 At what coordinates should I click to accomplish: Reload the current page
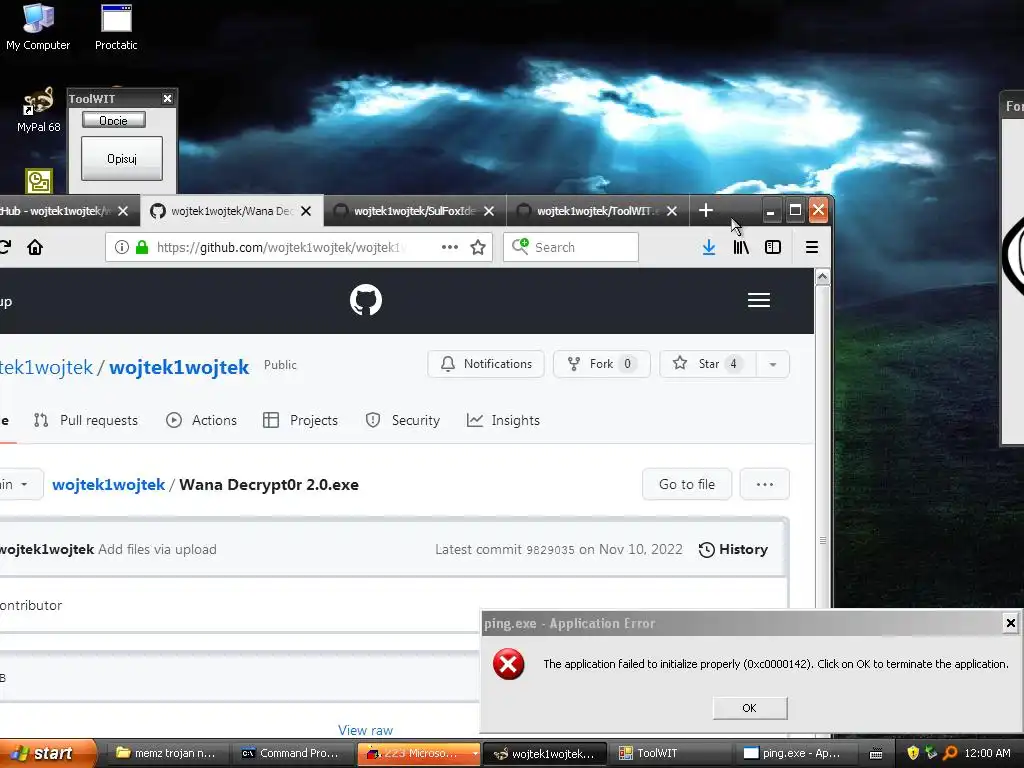(x=5, y=248)
